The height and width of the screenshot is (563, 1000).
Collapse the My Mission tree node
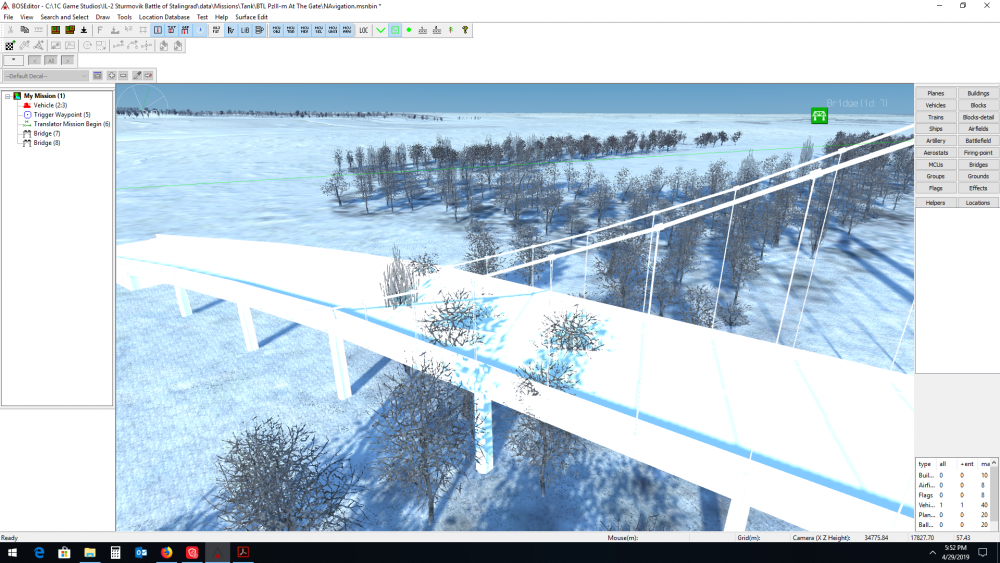pos(8,96)
